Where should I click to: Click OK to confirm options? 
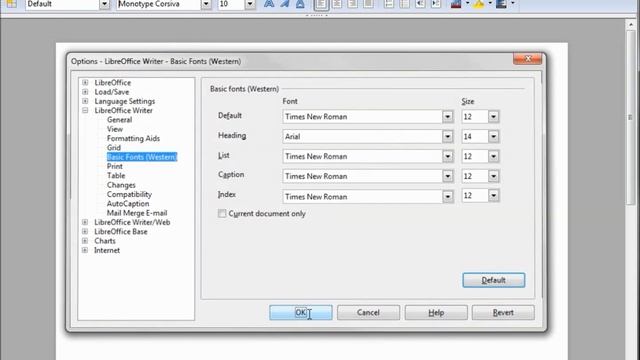tap(301, 313)
